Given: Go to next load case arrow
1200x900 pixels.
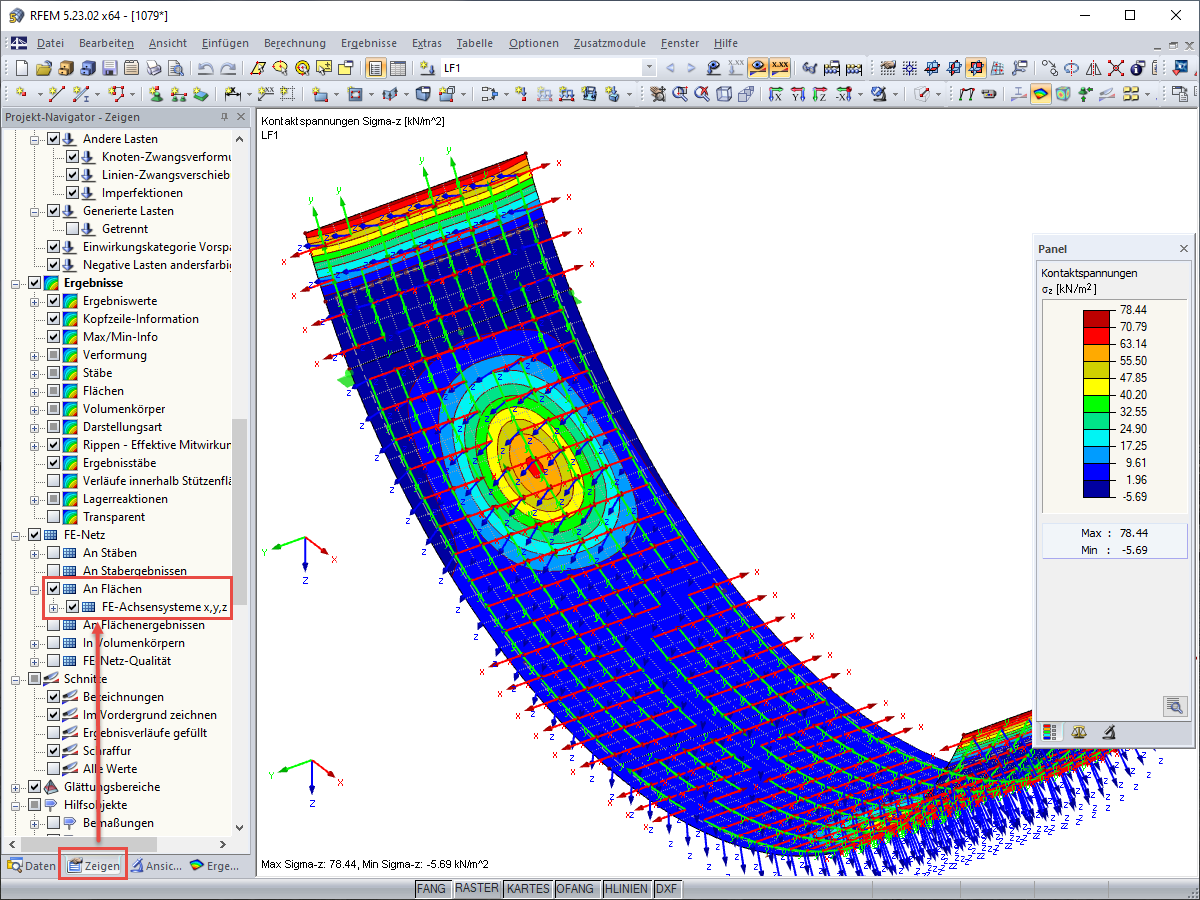Looking at the screenshot, I should (x=691, y=68).
